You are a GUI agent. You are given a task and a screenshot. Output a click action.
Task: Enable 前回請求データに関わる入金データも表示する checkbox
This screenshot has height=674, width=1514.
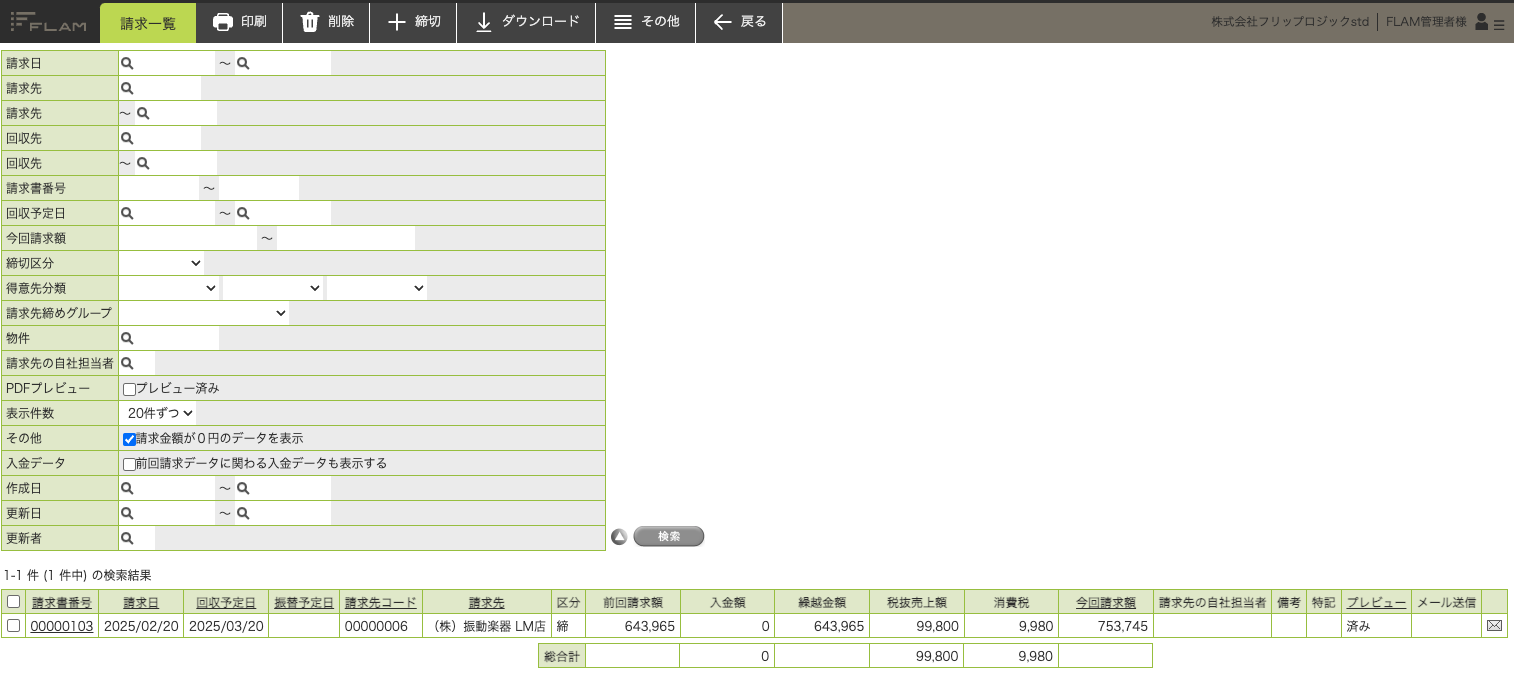129,464
